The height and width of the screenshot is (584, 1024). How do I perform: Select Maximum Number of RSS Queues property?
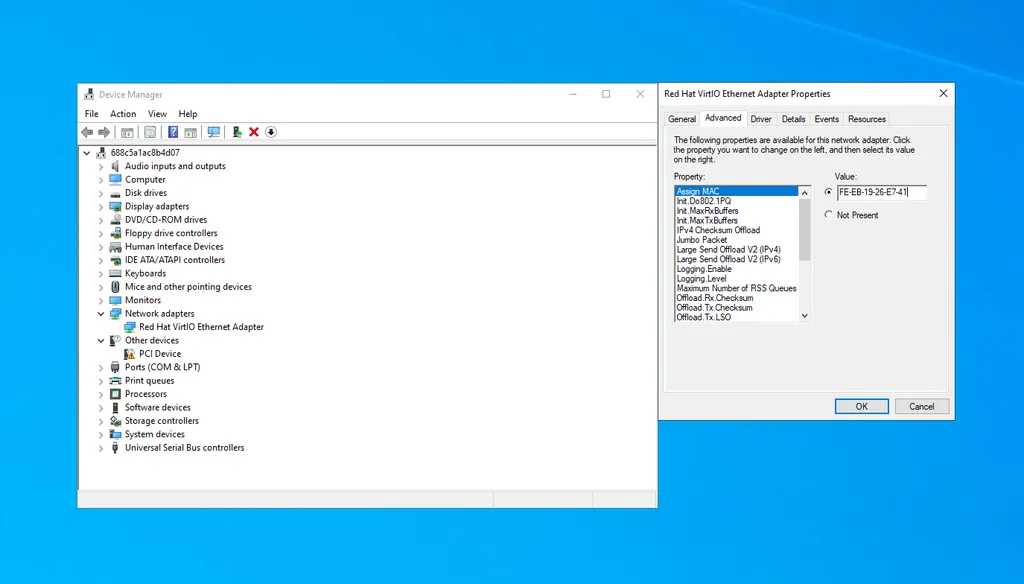[737, 288]
